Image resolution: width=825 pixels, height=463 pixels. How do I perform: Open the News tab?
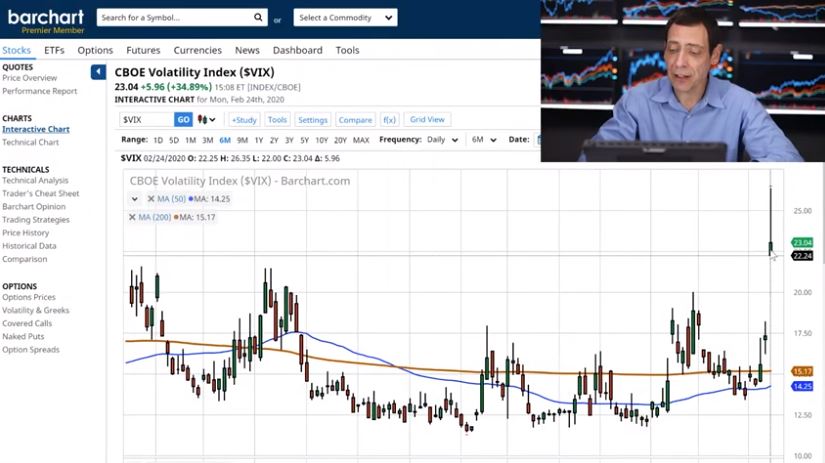247,50
